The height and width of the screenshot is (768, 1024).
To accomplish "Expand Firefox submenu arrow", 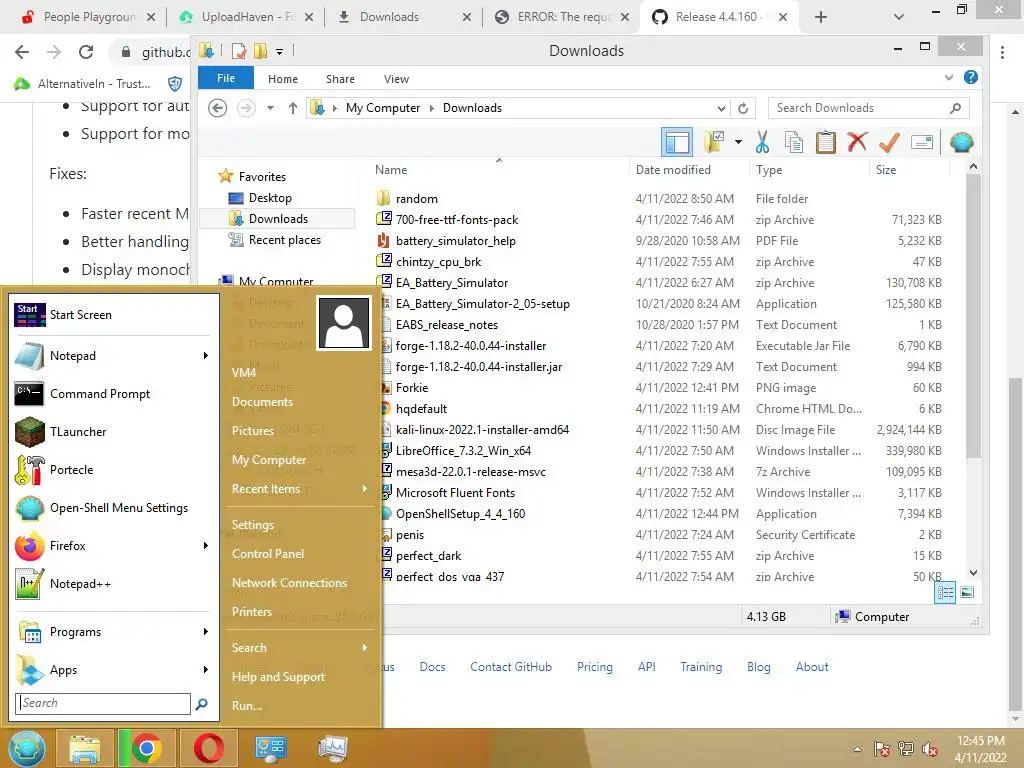I will coord(206,546).
